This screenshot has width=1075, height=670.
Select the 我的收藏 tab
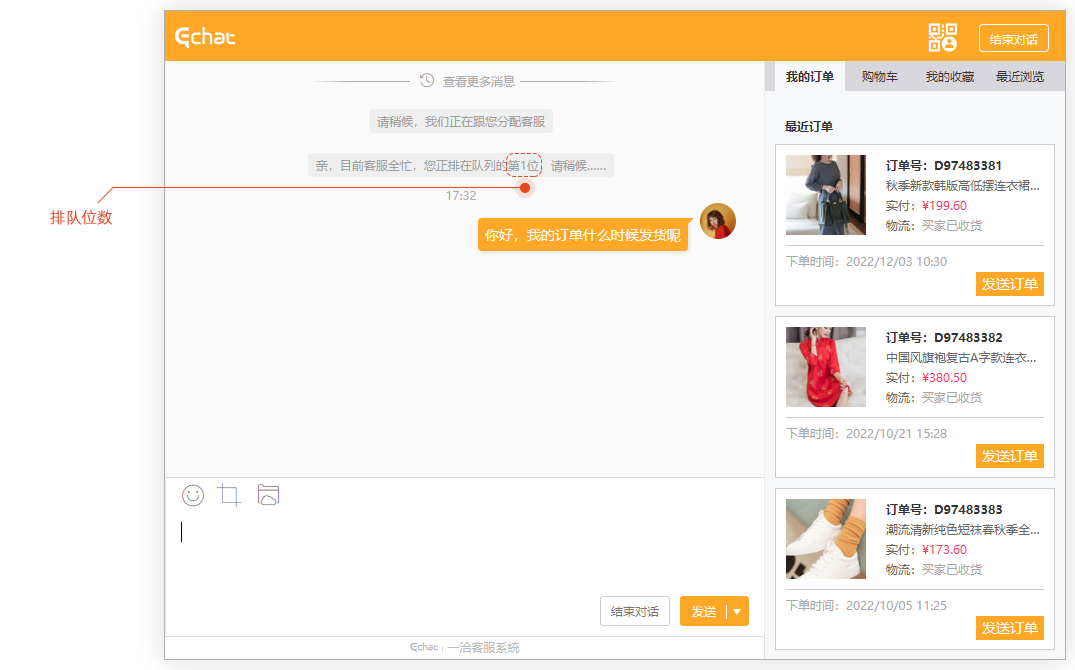[949, 77]
